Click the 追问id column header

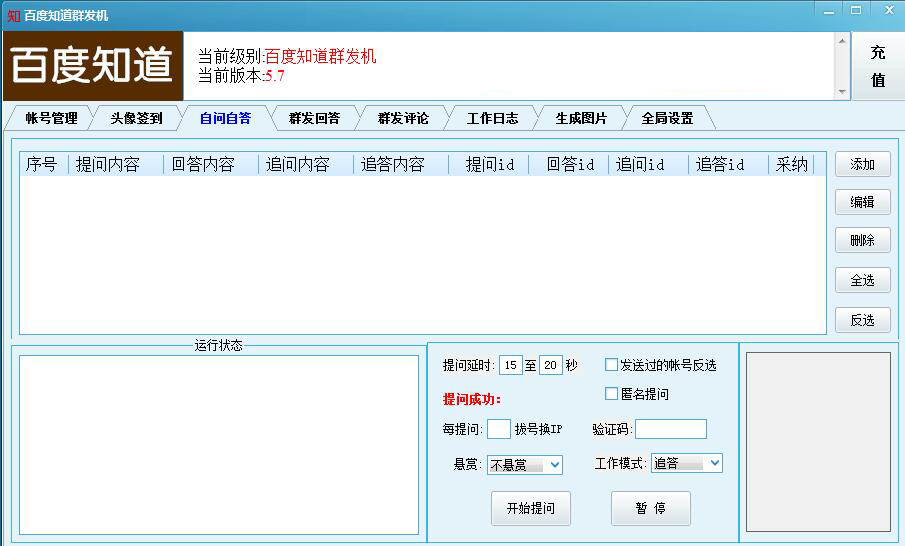[649, 164]
